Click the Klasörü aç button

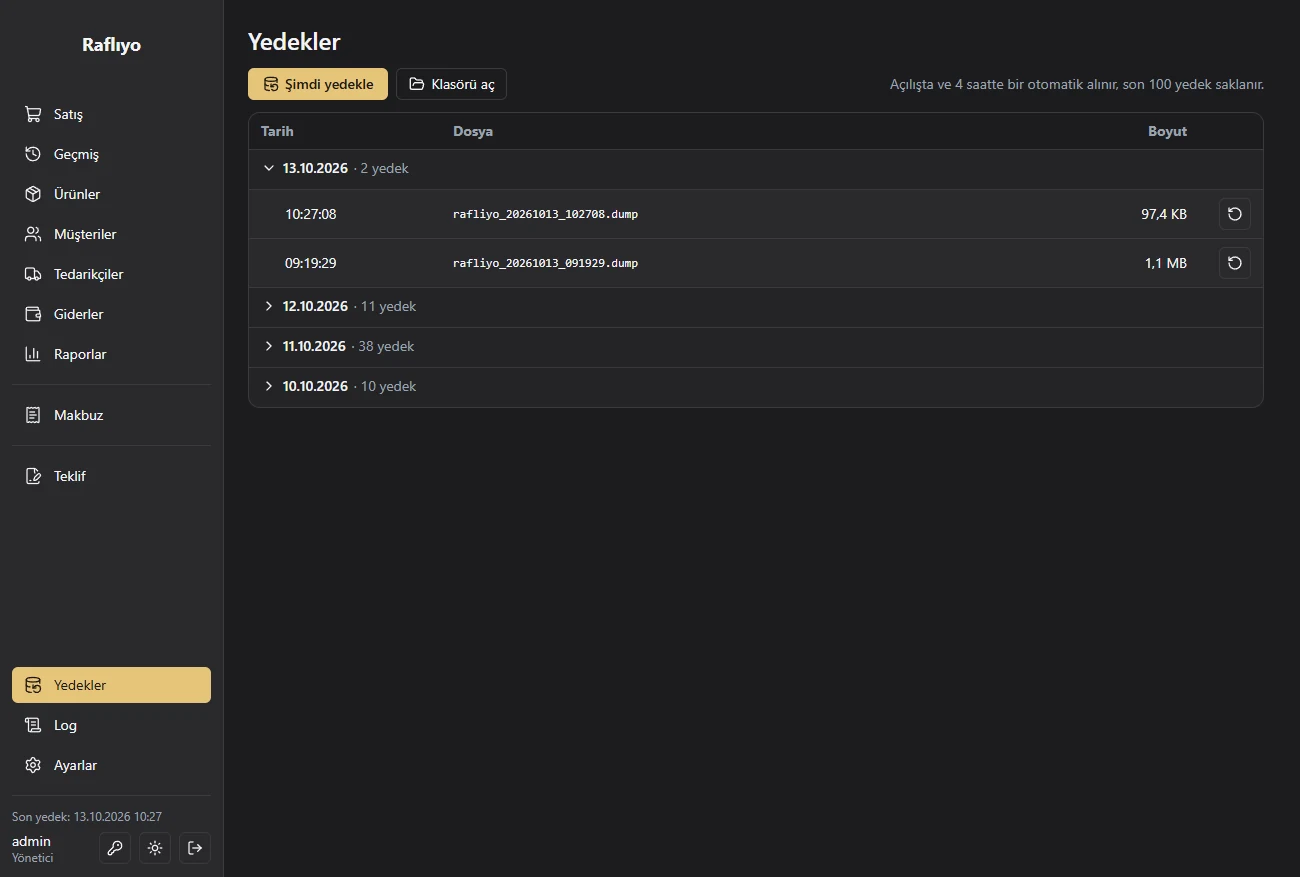(x=451, y=84)
